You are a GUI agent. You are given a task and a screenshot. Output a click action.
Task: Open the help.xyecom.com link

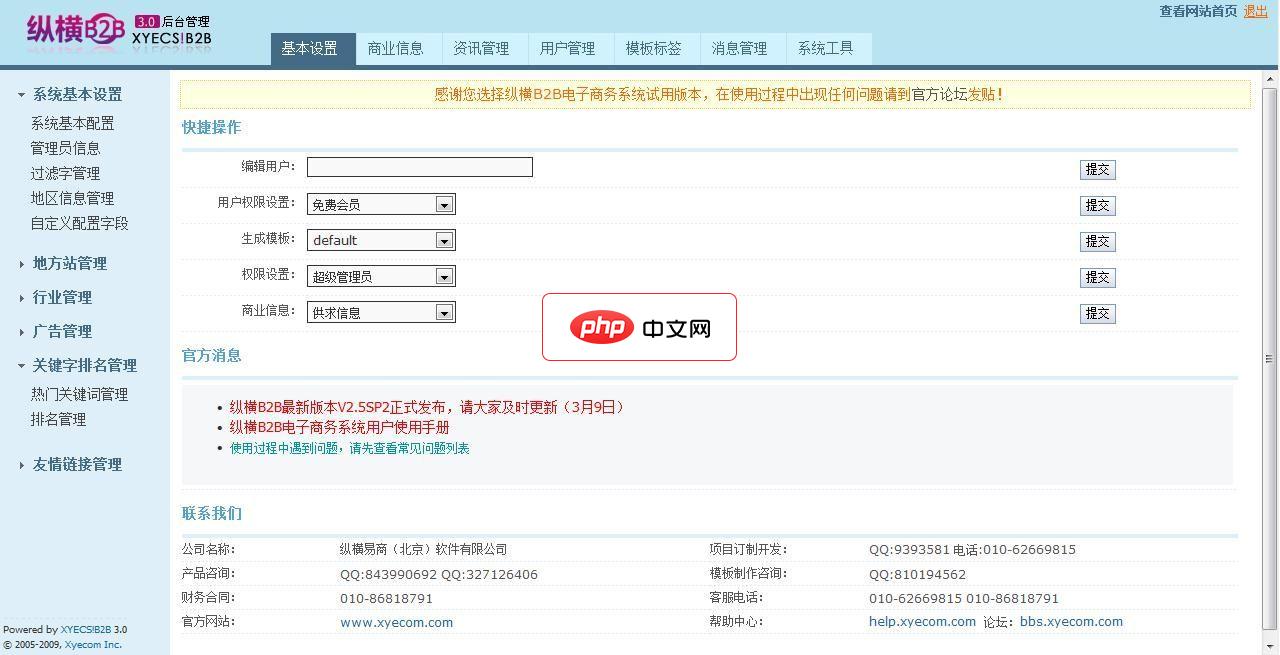point(922,622)
